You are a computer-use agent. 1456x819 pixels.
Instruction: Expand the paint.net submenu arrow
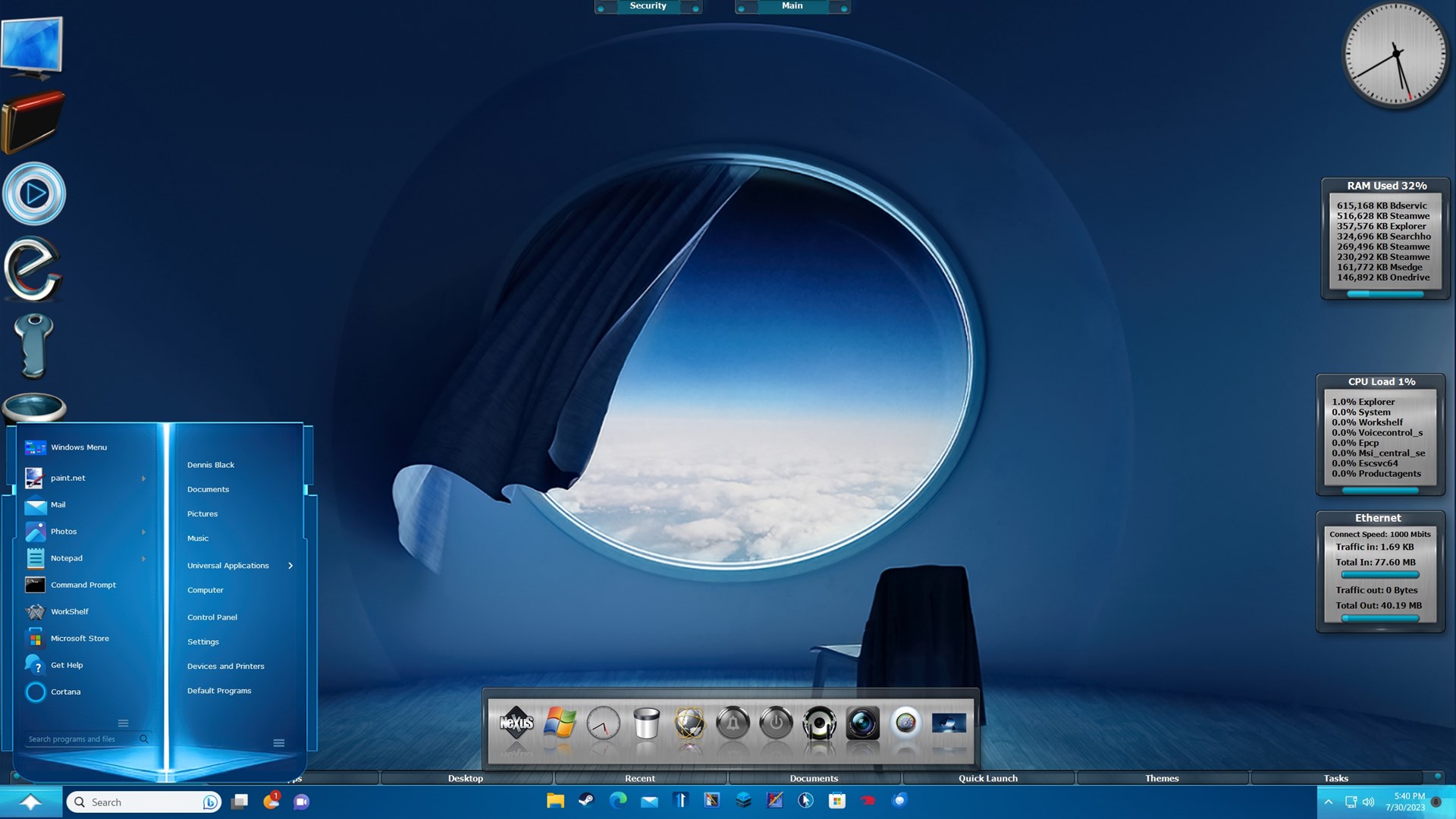(x=143, y=479)
